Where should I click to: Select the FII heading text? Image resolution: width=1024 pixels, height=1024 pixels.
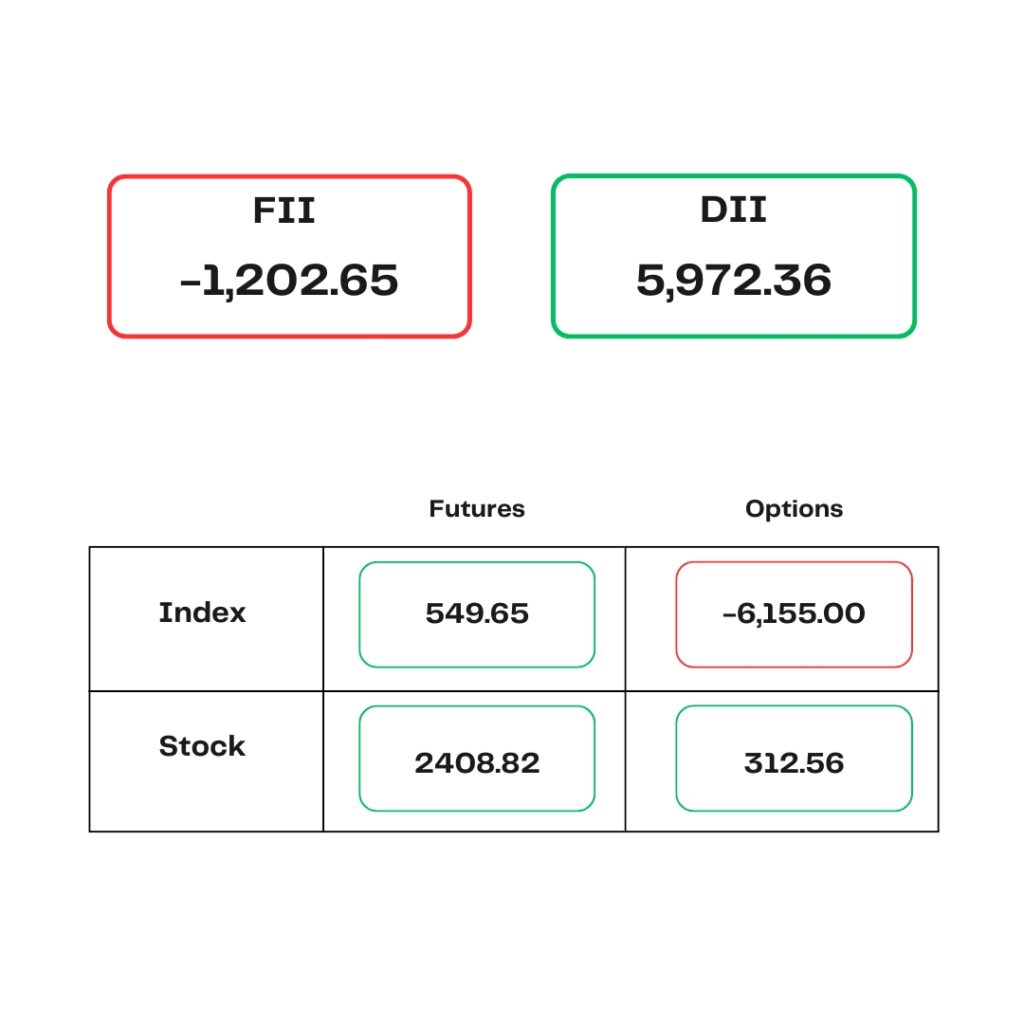284,210
